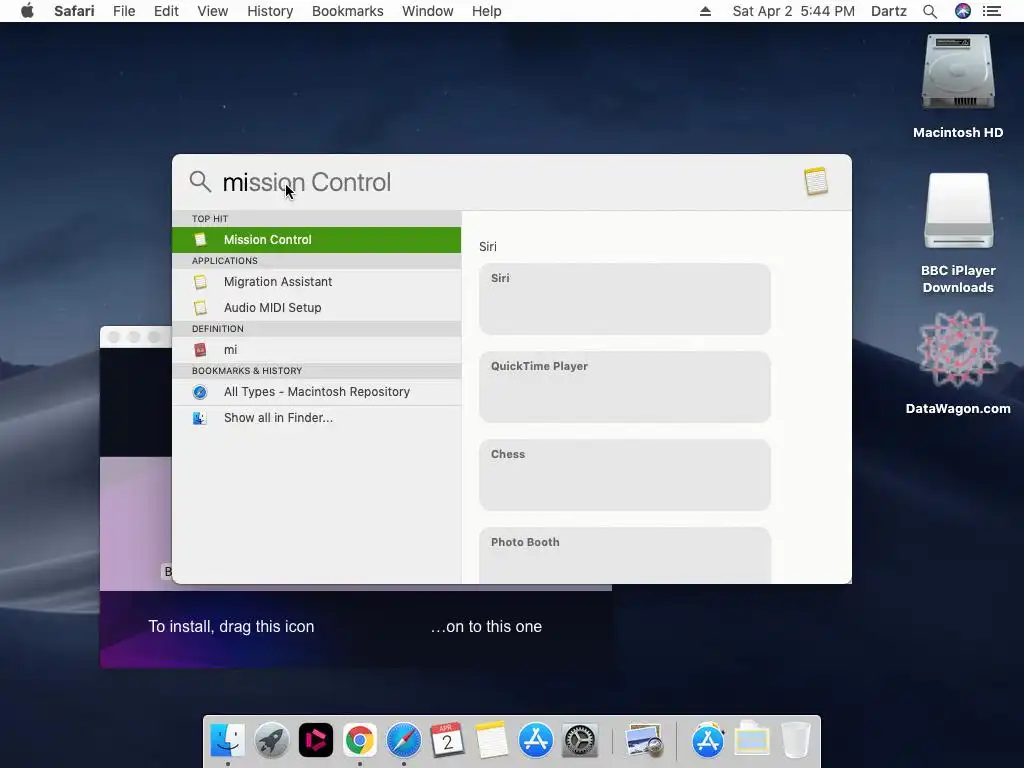Open Notification Center list icon
This screenshot has height=768, width=1024.
click(x=992, y=11)
